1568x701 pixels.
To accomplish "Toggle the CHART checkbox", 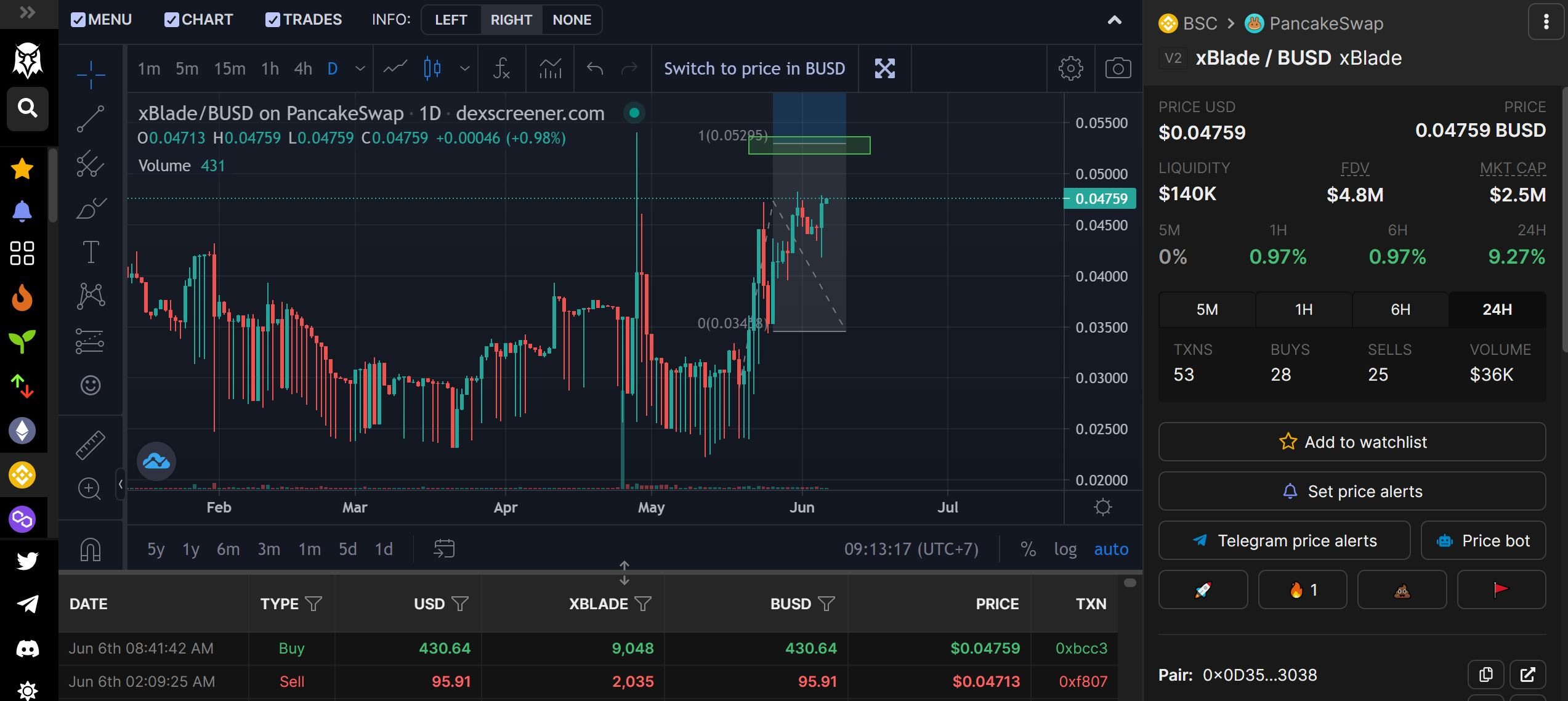I will pyautogui.click(x=172, y=20).
